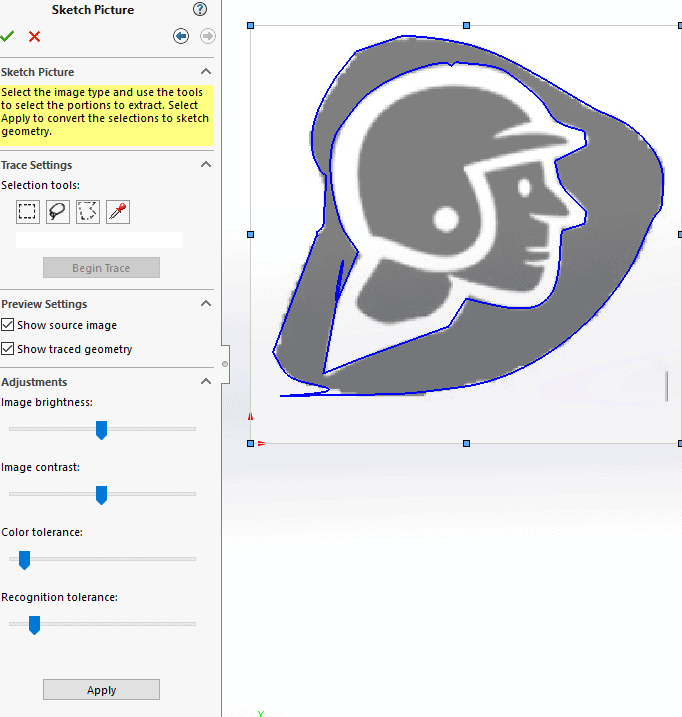Screen dimensions: 682x717
Task: Click the selected color field below selection tools
Action: 99,240
